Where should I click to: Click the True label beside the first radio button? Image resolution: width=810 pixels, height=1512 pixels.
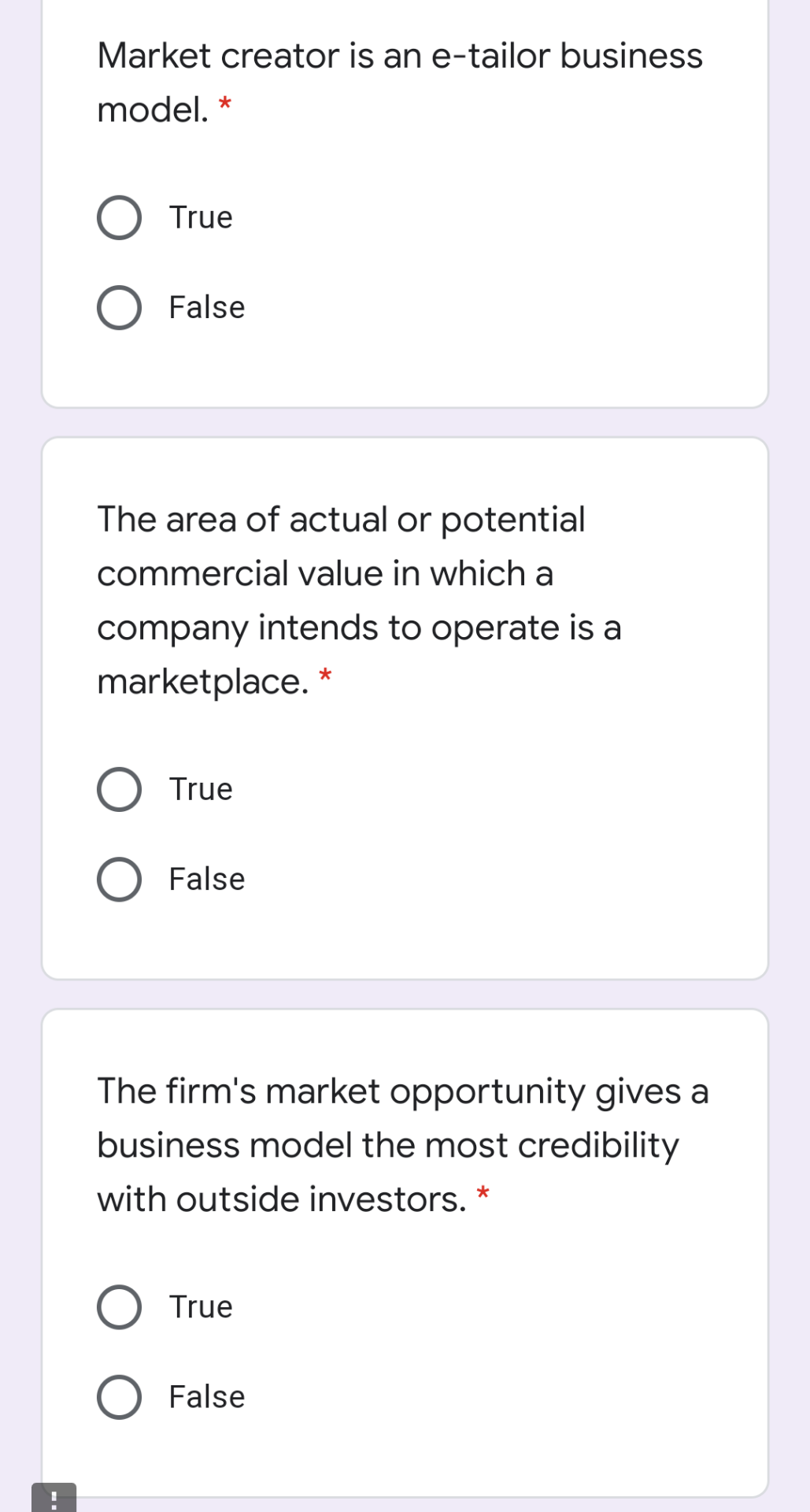tap(199, 217)
